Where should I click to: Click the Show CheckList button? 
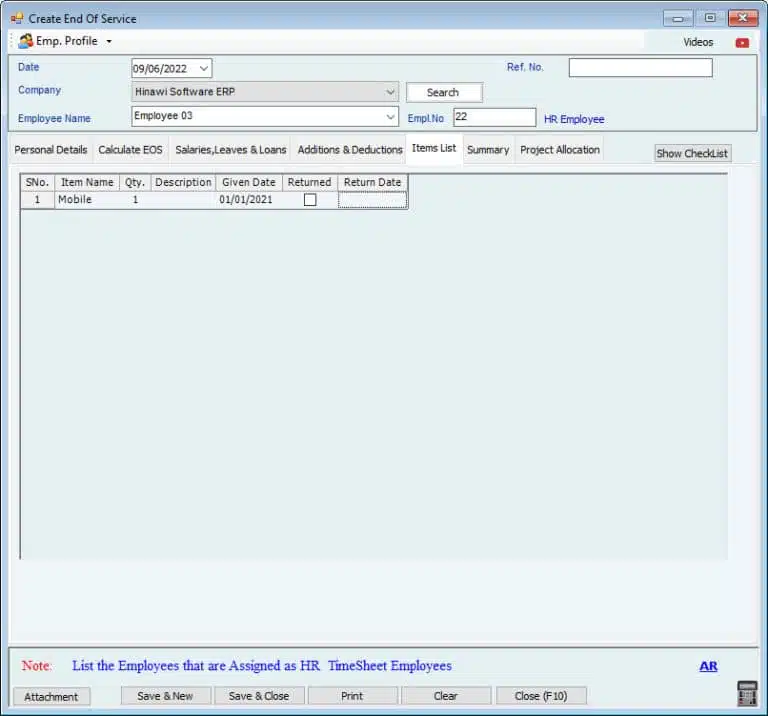692,153
